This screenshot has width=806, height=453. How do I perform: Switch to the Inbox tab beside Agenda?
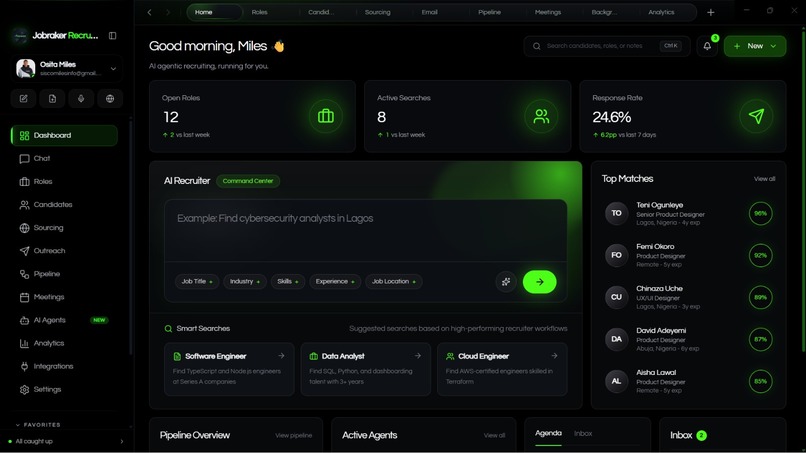[583, 433]
